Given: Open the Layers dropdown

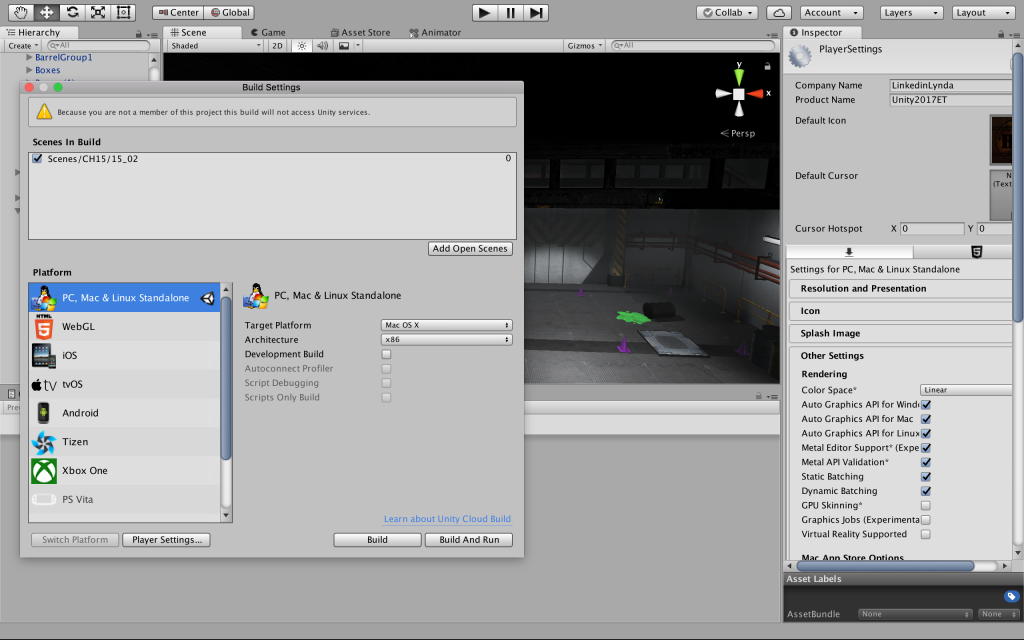Looking at the screenshot, I should pos(910,12).
